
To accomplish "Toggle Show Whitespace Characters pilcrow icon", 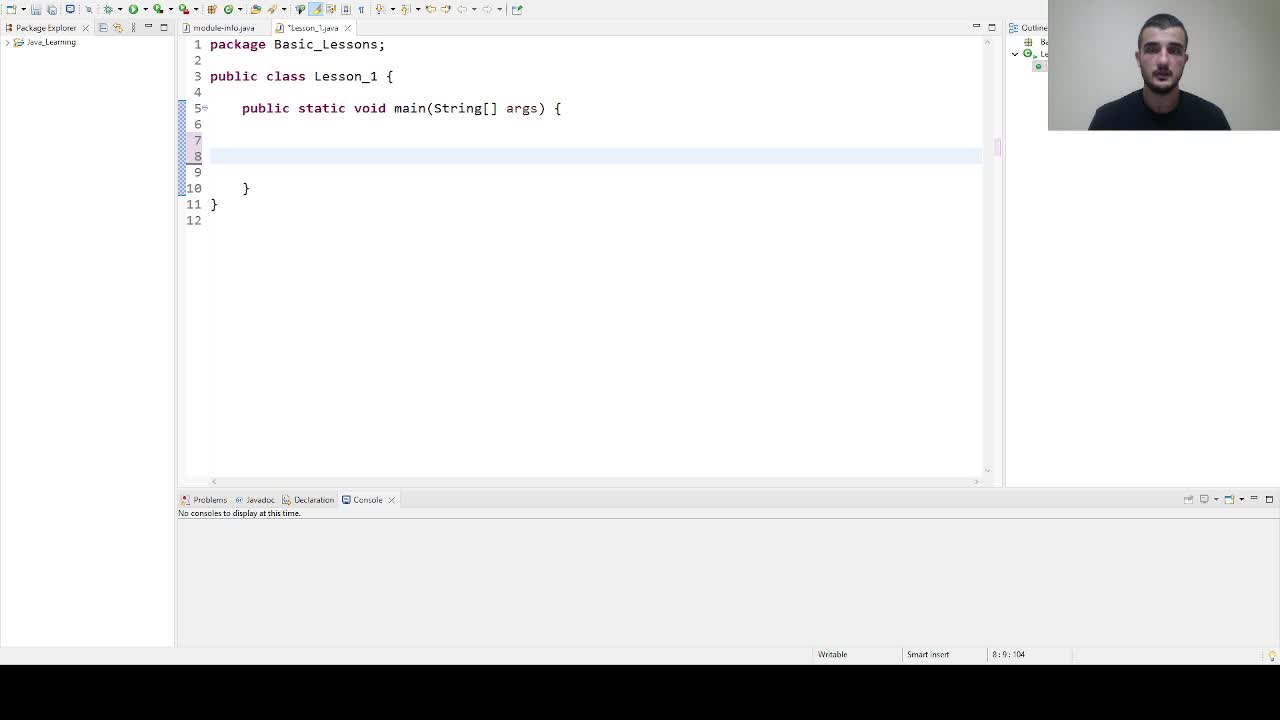I will click(361, 9).
